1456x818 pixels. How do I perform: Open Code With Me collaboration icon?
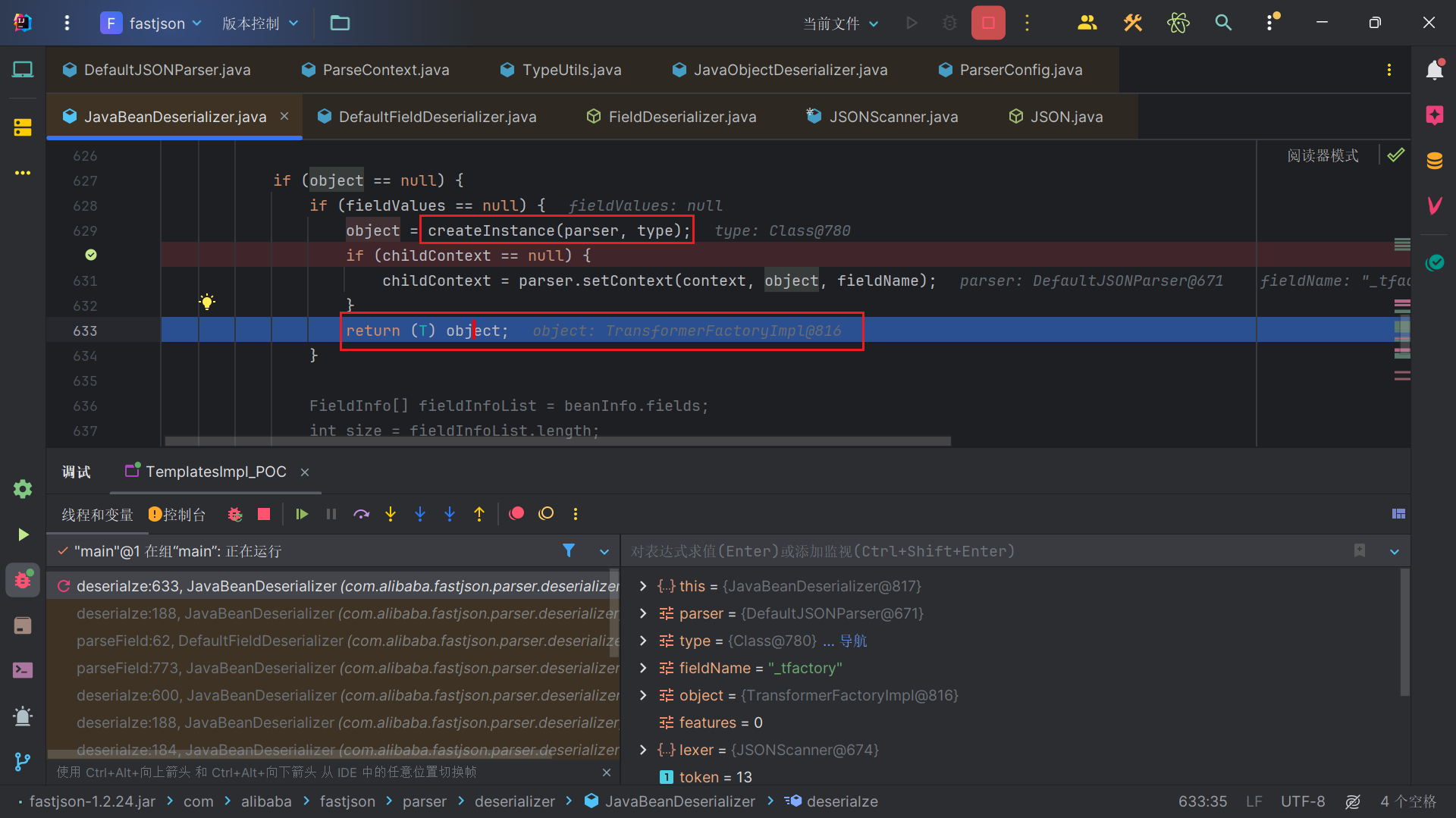pyautogui.click(x=1087, y=23)
